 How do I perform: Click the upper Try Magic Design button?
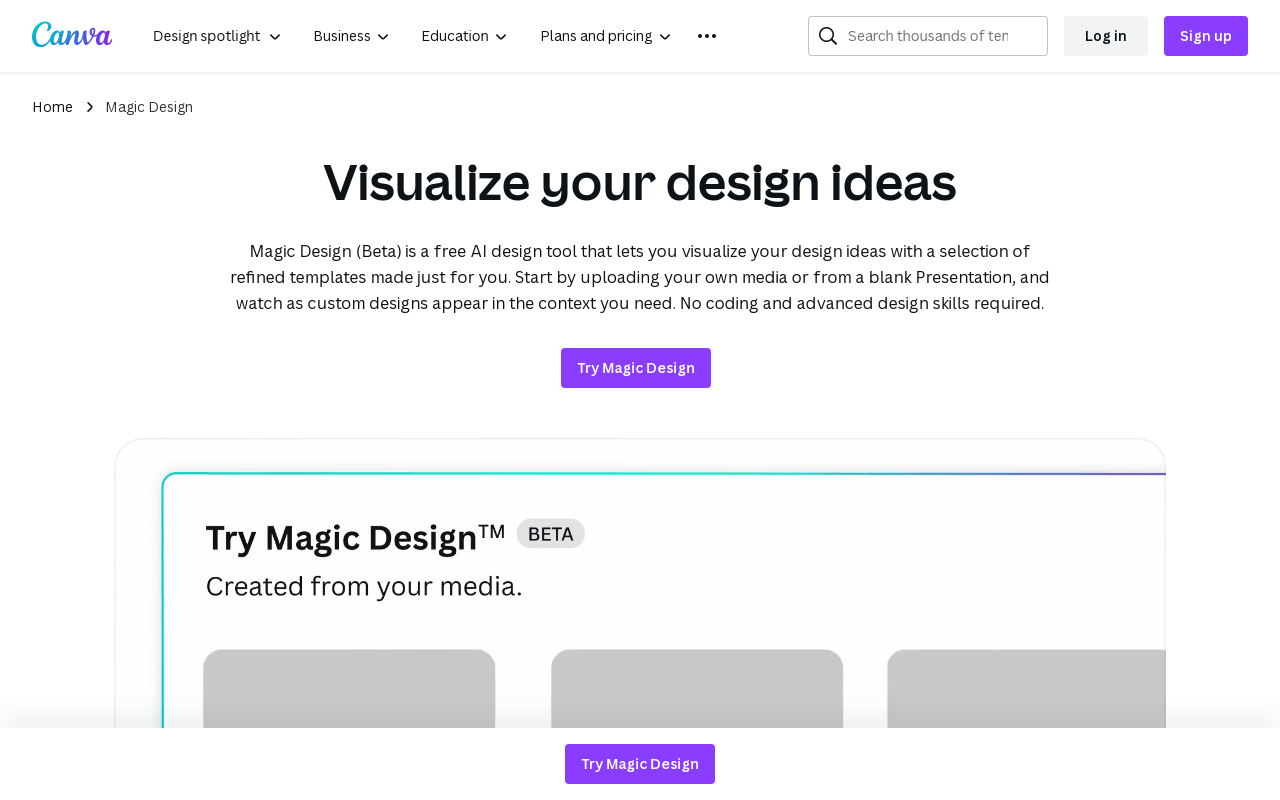click(x=636, y=366)
